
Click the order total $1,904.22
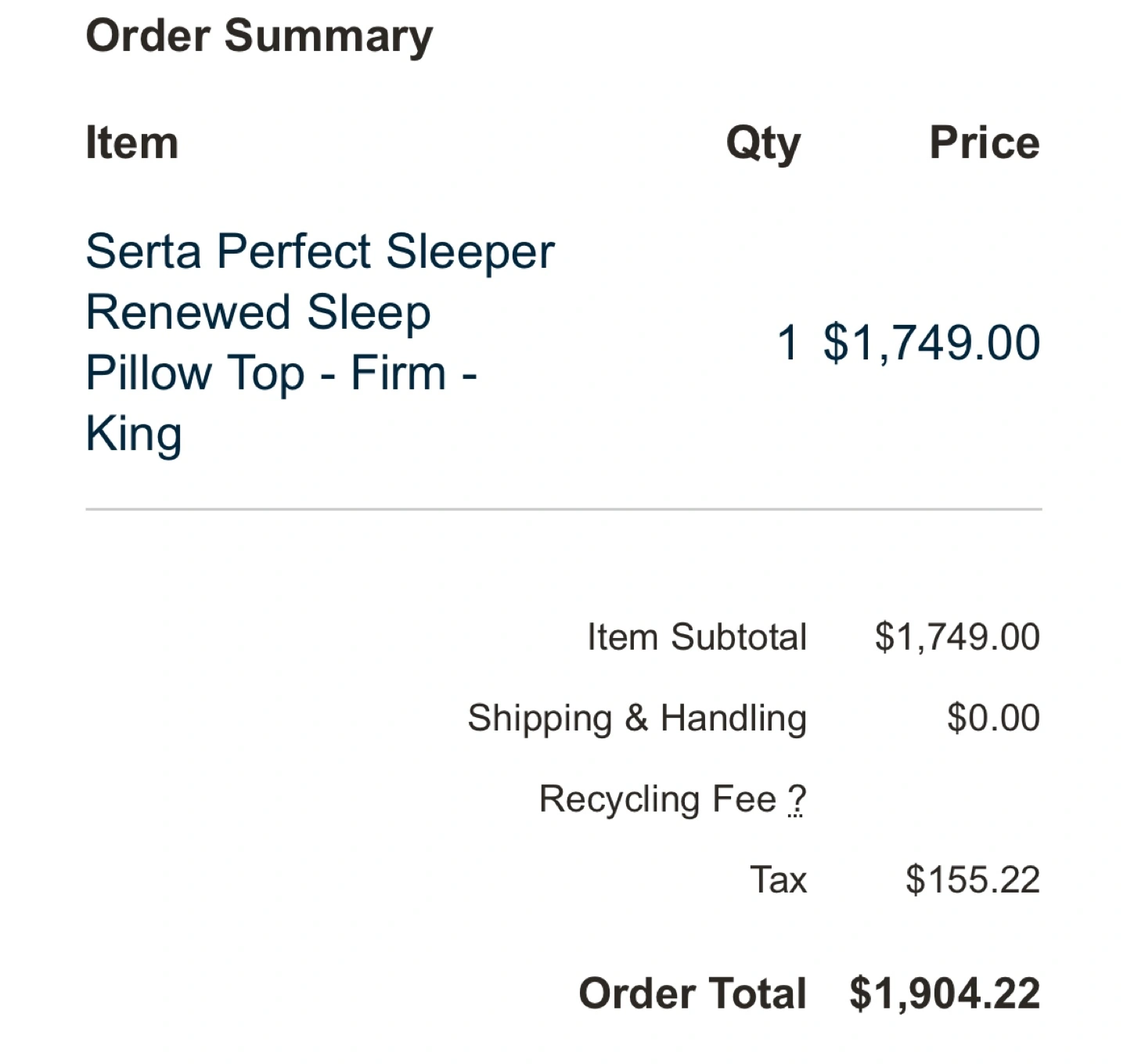click(x=945, y=994)
